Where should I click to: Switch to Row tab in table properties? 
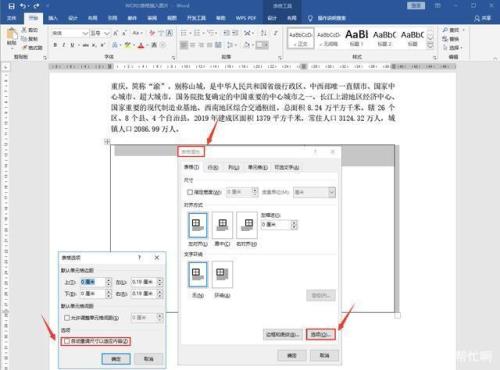[x=213, y=167]
